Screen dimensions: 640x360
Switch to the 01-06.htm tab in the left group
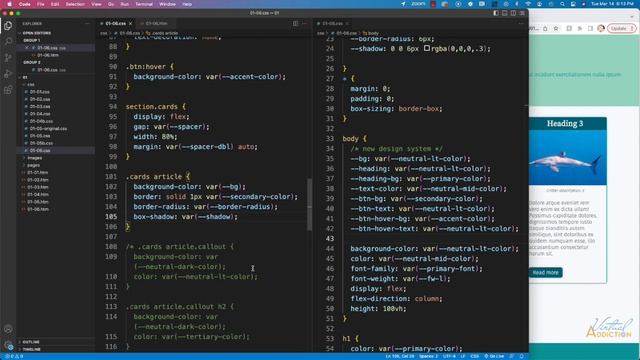click(156, 24)
